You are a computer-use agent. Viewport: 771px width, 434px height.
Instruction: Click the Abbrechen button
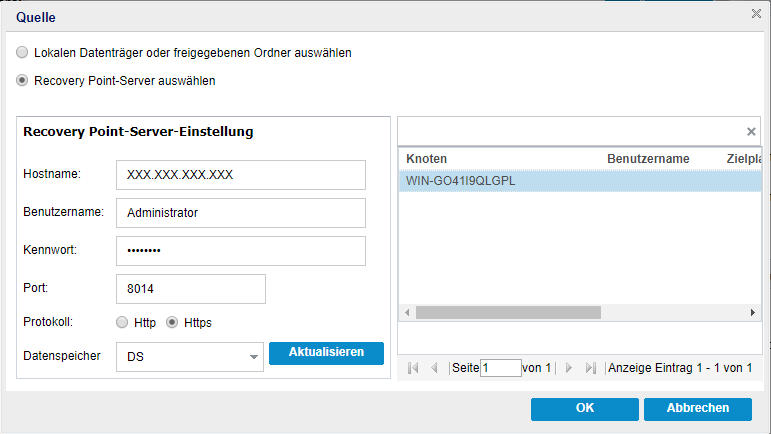698,409
